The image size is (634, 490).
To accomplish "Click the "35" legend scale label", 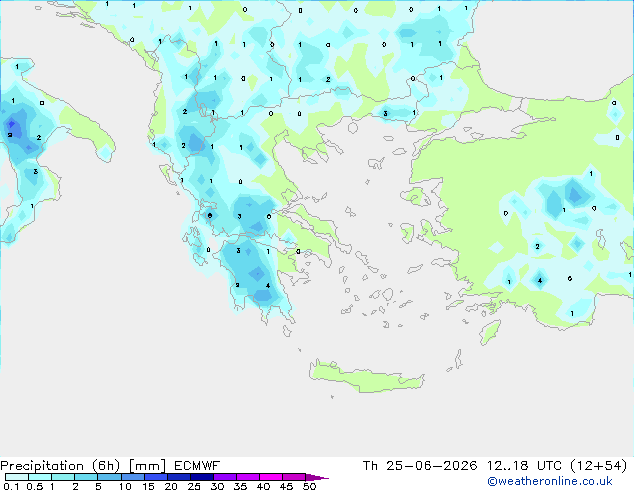I will coord(240,486).
